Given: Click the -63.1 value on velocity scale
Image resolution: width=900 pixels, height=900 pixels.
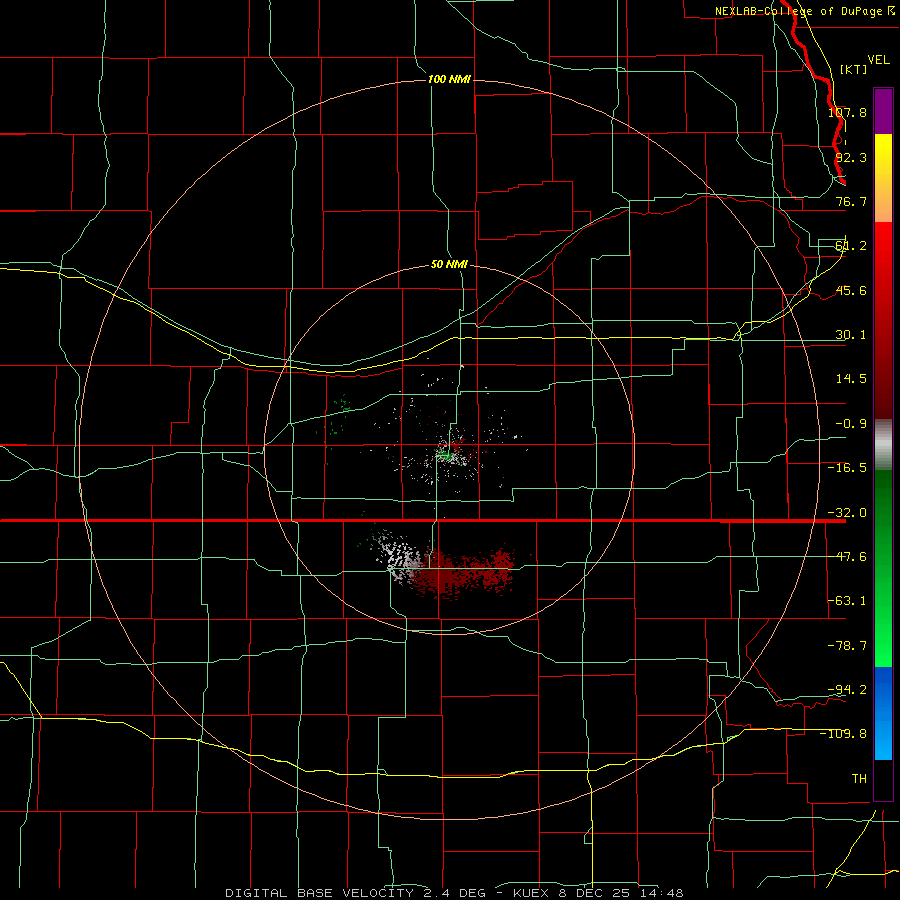Looking at the screenshot, I should [x=847, y=601].
